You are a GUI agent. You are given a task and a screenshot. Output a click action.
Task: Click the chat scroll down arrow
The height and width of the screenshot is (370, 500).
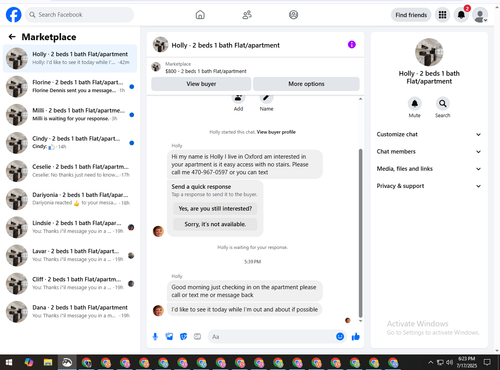tap(360, 321)
